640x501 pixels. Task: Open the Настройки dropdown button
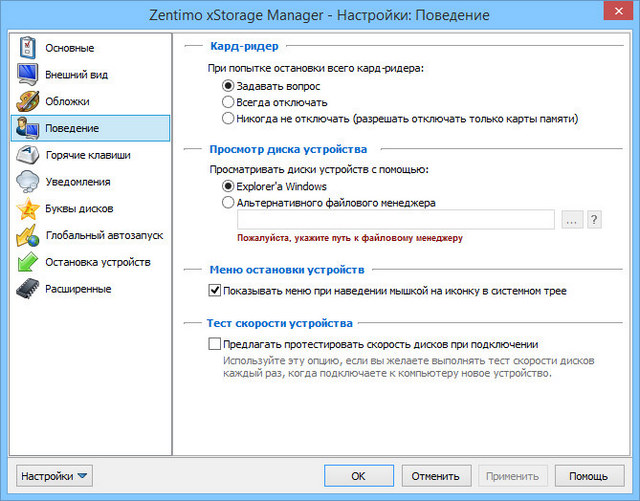(56, 476)
